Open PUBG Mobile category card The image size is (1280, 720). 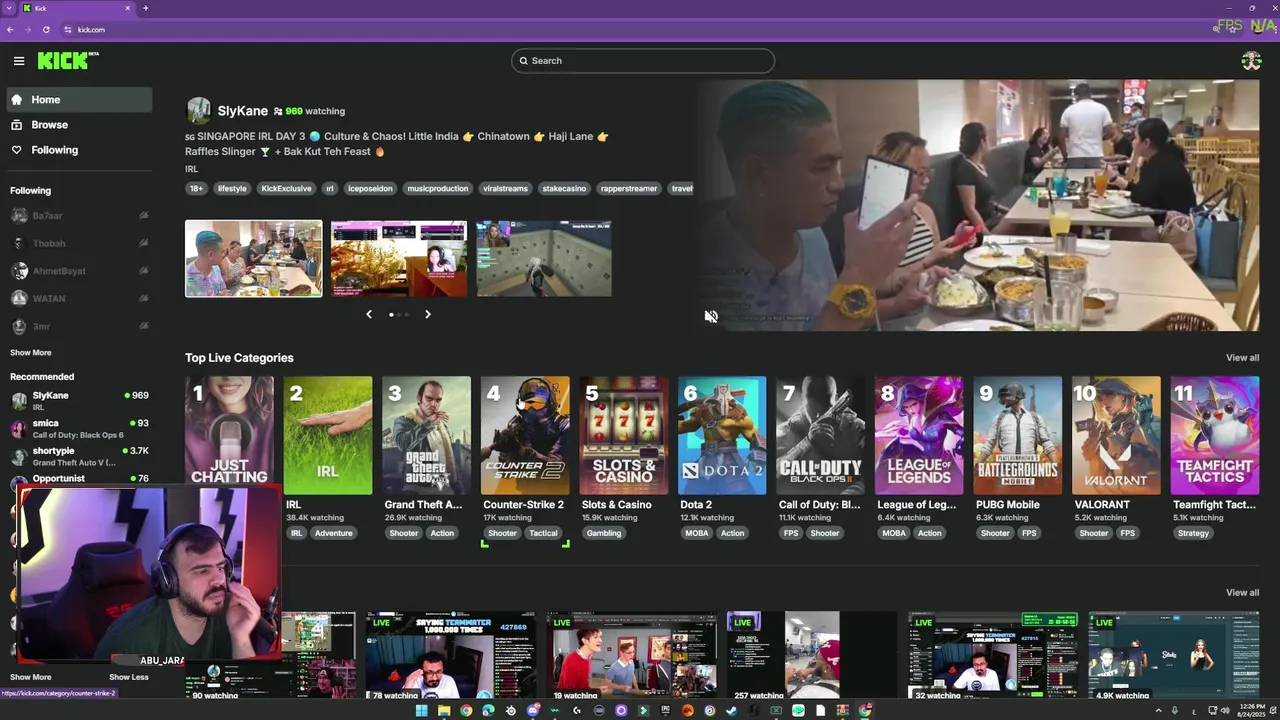click(1017, 436)
